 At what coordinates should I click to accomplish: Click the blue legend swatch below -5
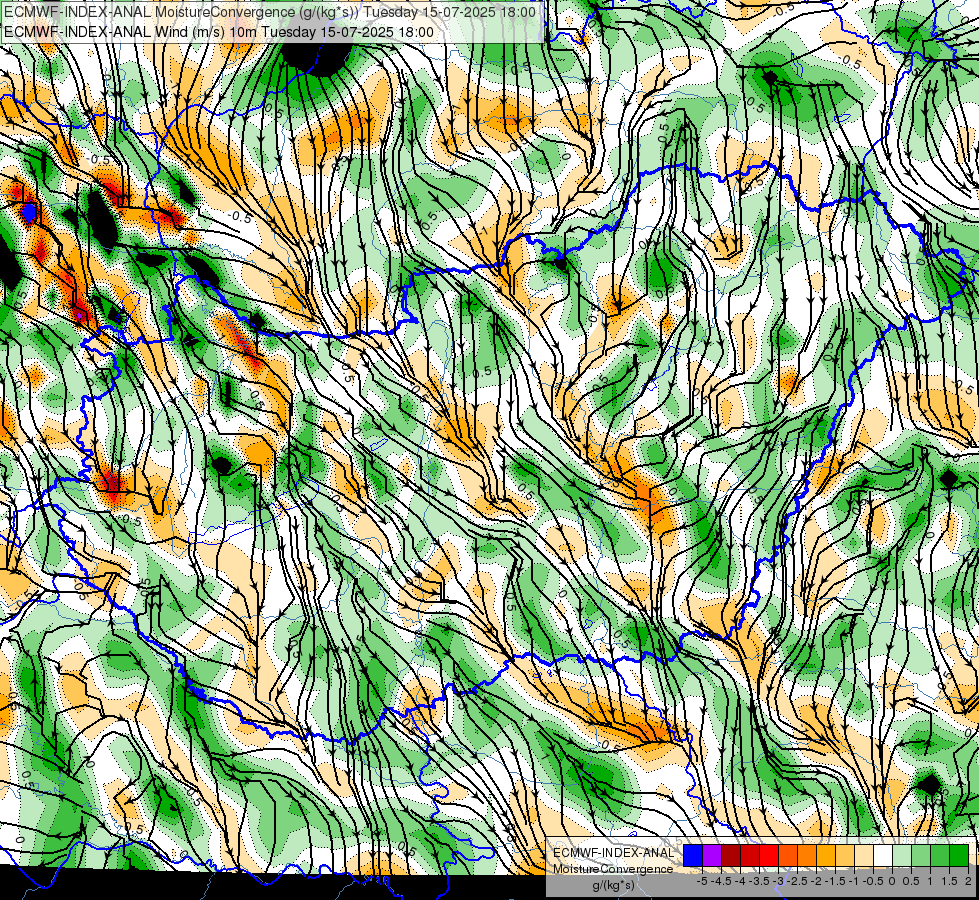click(693, 856)
